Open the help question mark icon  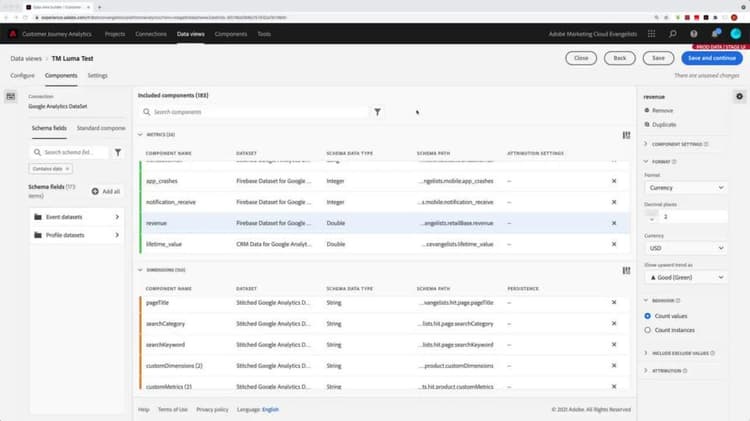coord(694,34)
